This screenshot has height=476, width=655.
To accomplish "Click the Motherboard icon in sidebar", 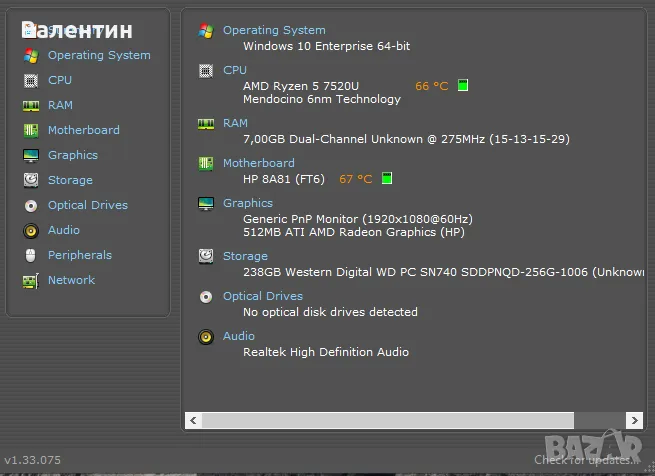I will click(30, 130).
